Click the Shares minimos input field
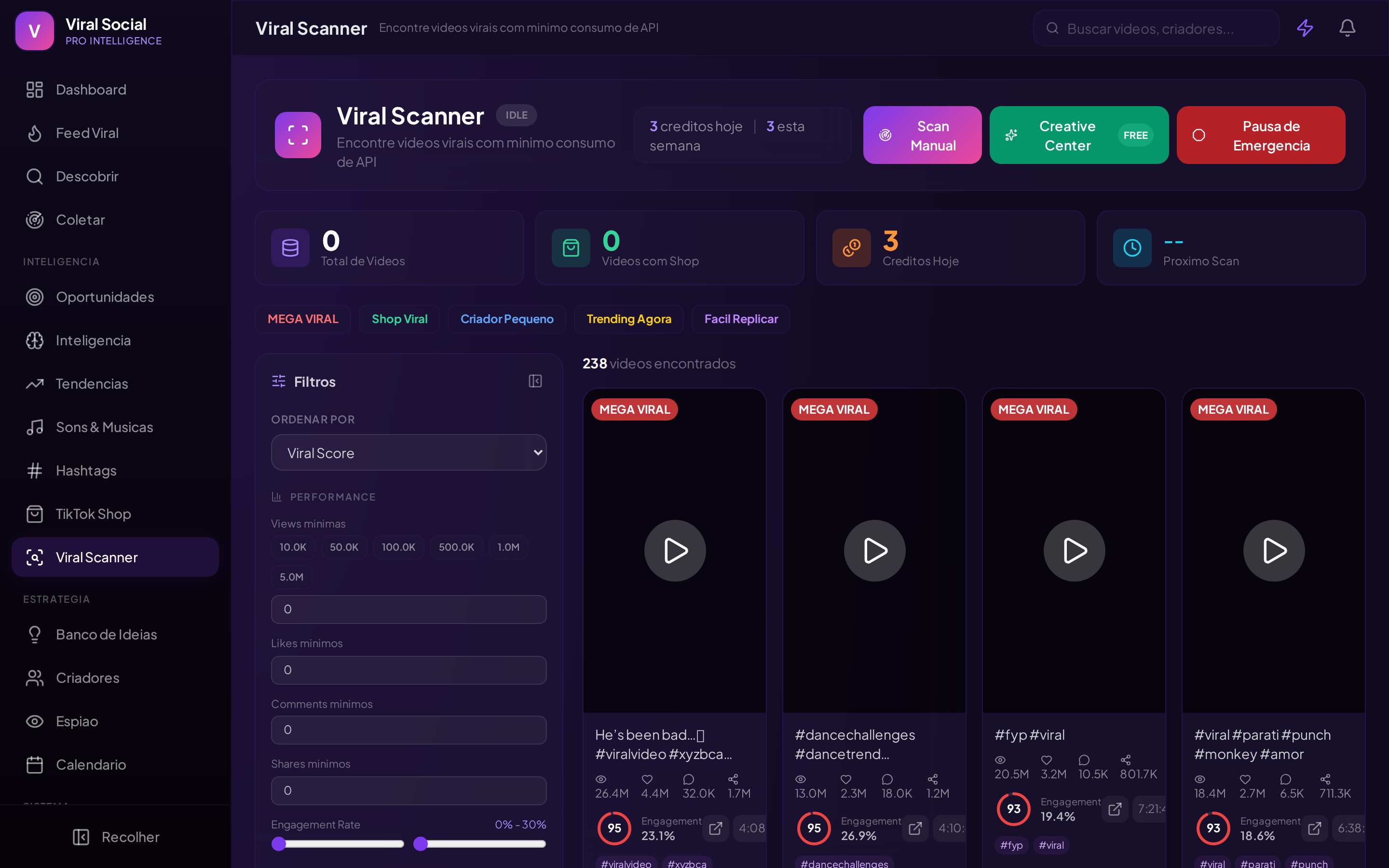 coord(409,790)
